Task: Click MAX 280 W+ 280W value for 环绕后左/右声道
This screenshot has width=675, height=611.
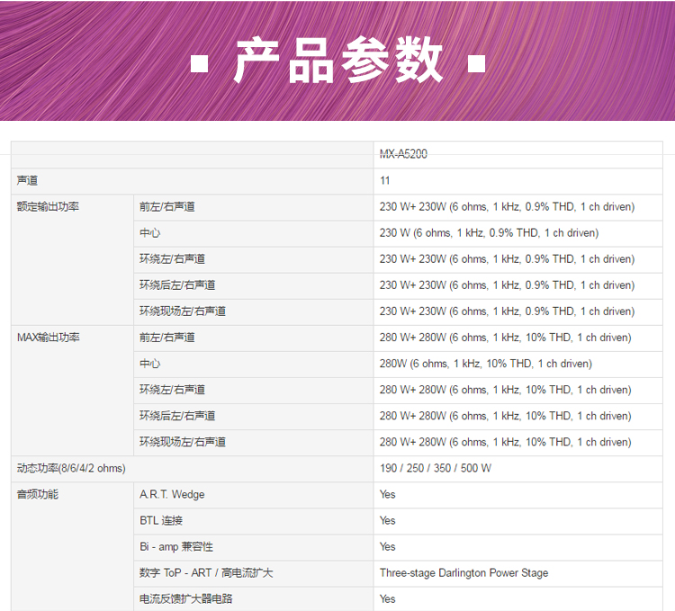Action: 505,416
